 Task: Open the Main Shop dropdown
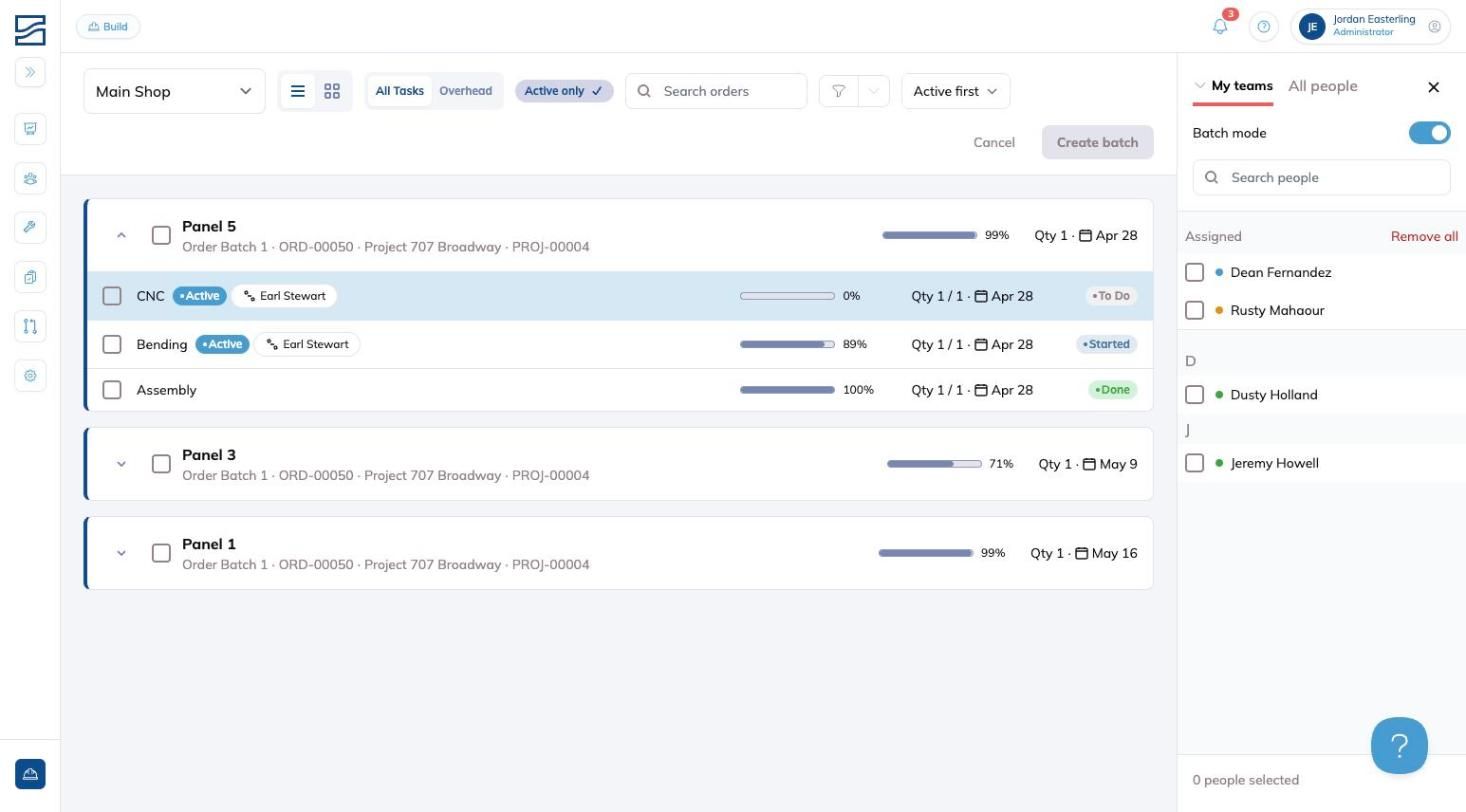click(x=174, y=91)
